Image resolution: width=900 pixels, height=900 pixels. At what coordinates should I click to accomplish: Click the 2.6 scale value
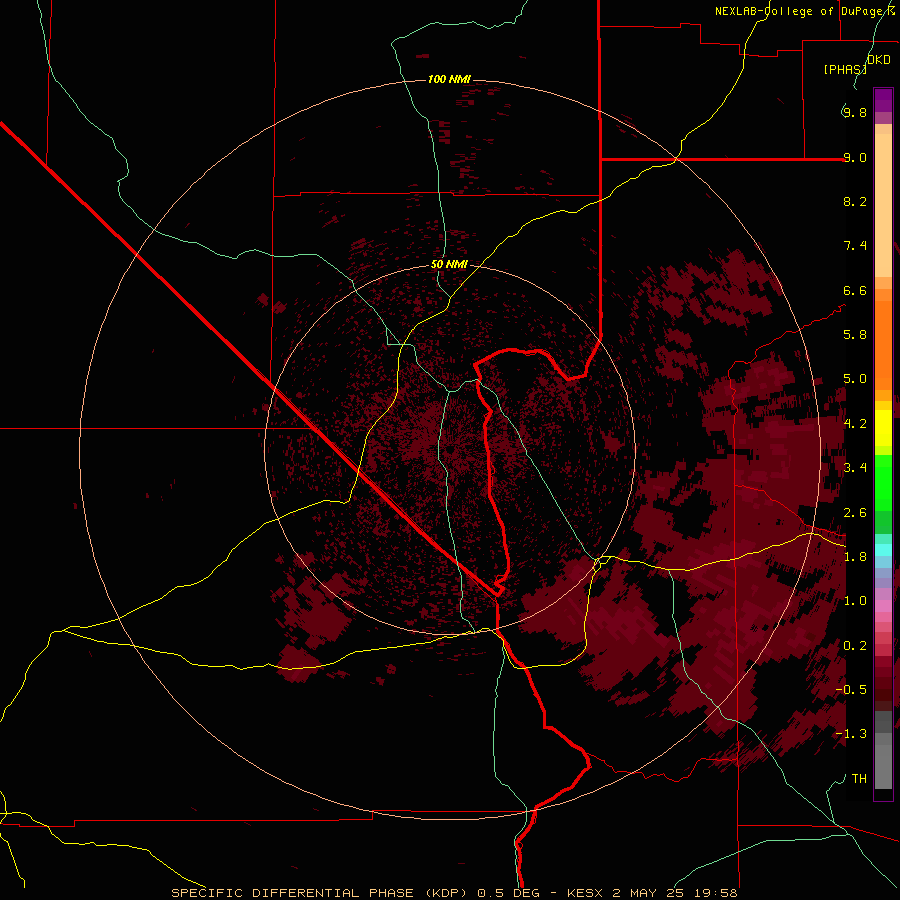pyautogui.click(x=855, y=512)
